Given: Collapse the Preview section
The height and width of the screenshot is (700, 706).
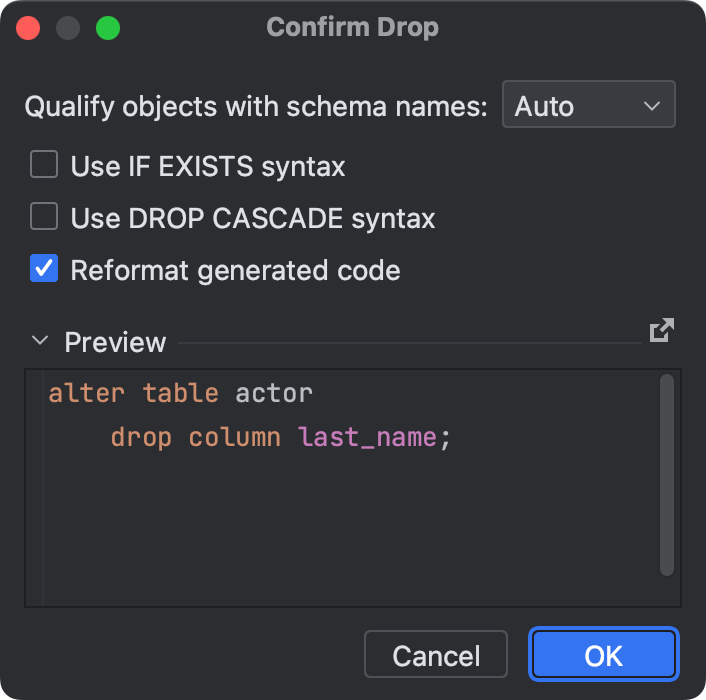Looking at the screenshot, I should [40, 342].
